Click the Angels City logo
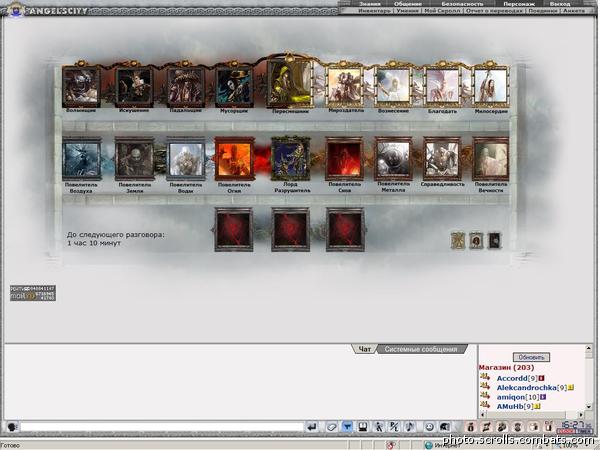Viewport: 600px width, 450px height. [46, 10]
